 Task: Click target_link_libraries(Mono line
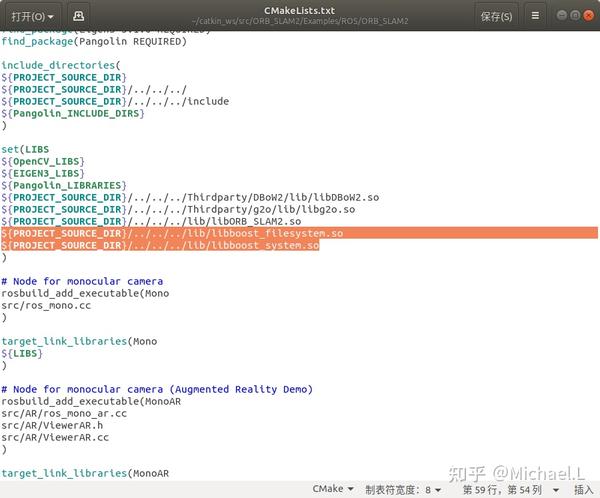[x=79, y=341]
